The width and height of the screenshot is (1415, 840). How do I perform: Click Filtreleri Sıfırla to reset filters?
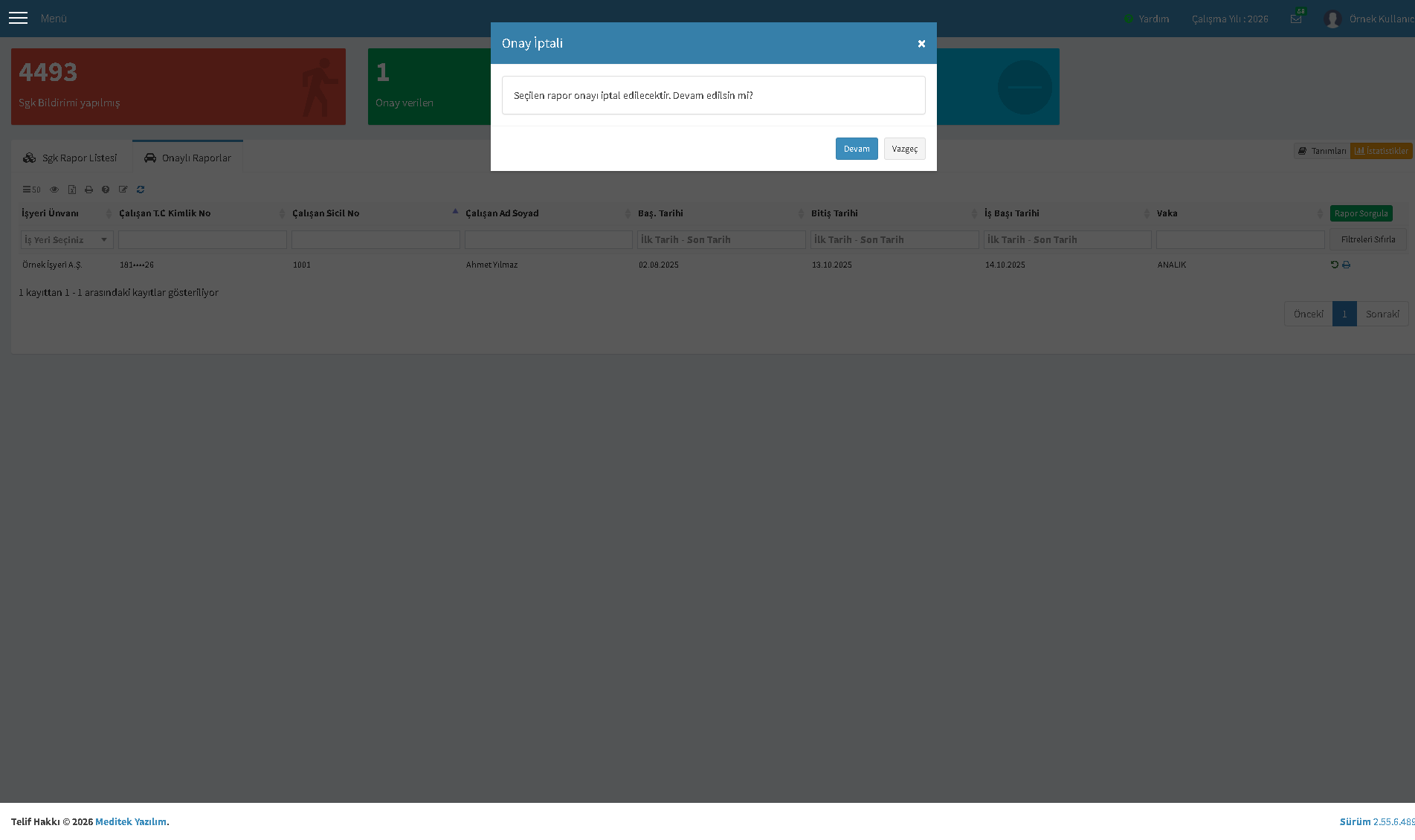[x=1368, y=239]
